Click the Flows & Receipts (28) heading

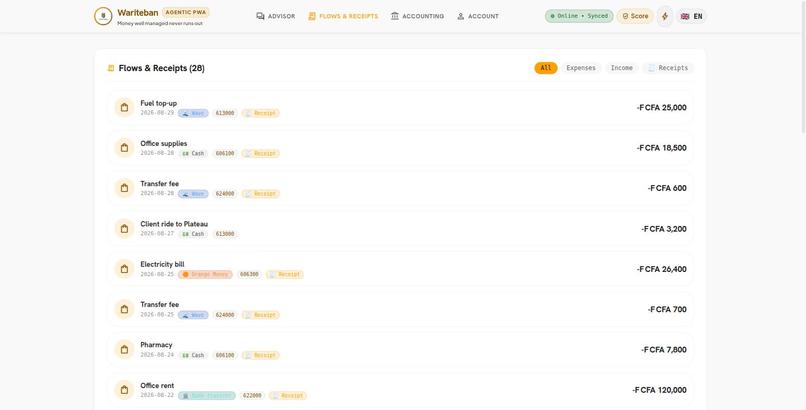[161, 68]
